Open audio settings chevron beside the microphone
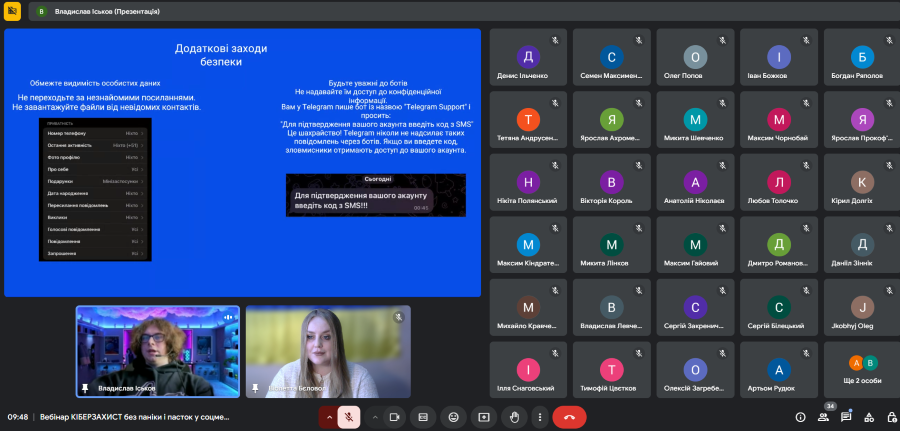Image resolution: width=900 pixels, height=431 pixels. (329, 417)
